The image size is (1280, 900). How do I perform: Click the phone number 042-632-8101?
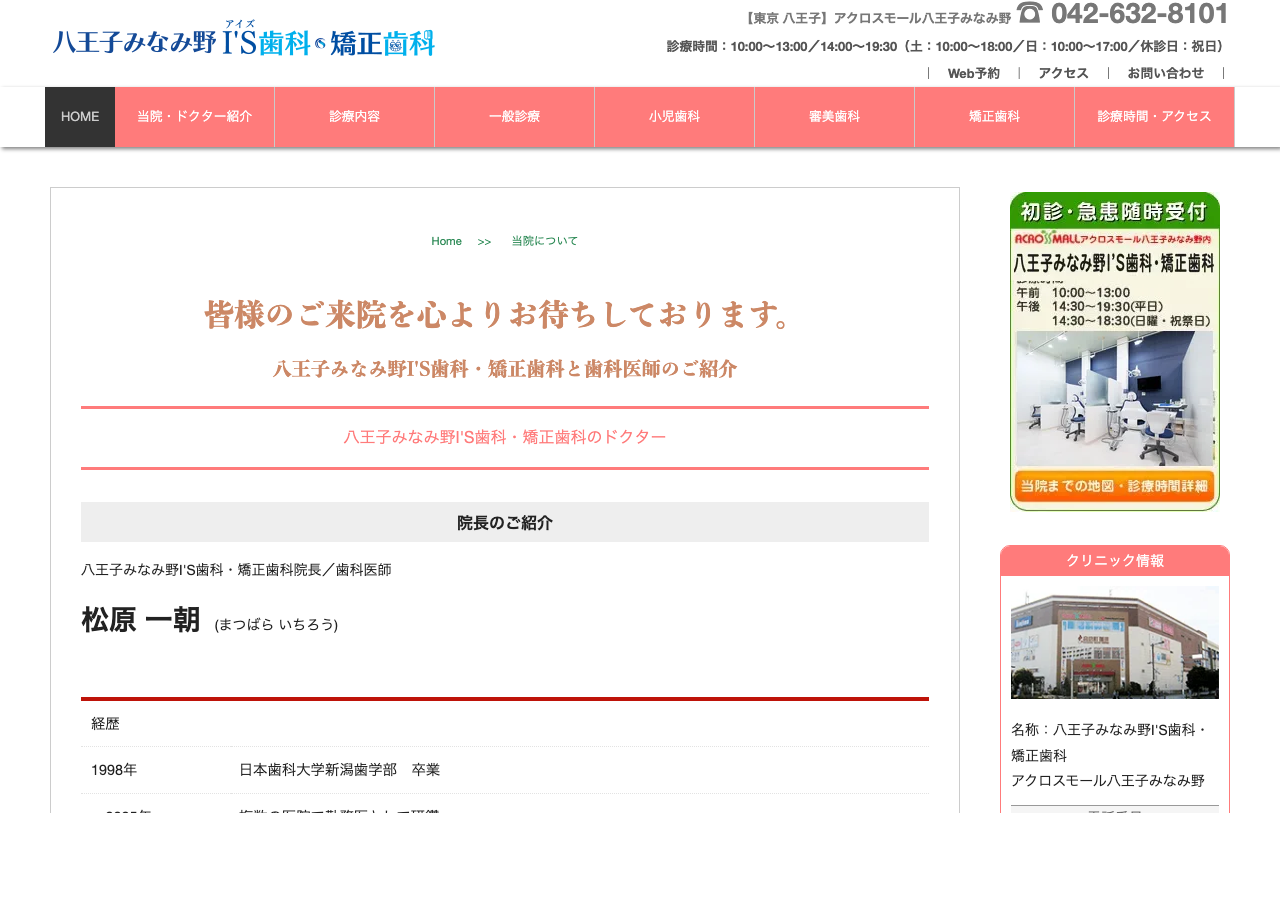click(x=1140, y=13)
